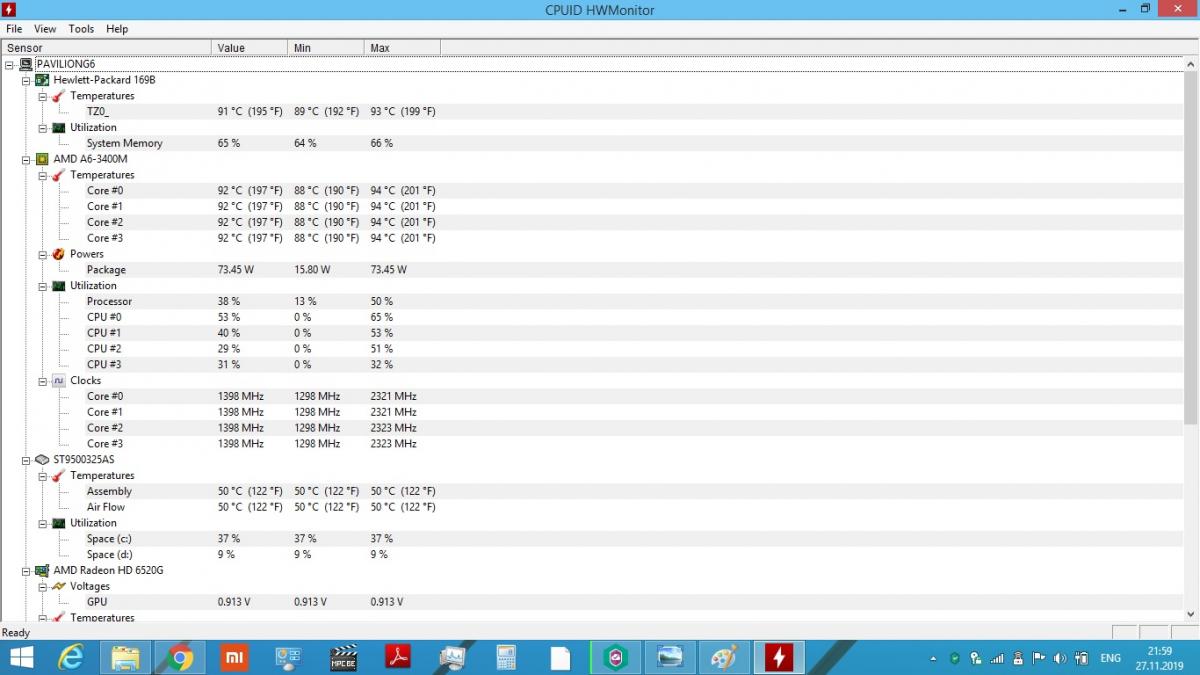Screen dimensions: 1200x675
Task: Click the 73.45 W package value
Action: [236, 270]
